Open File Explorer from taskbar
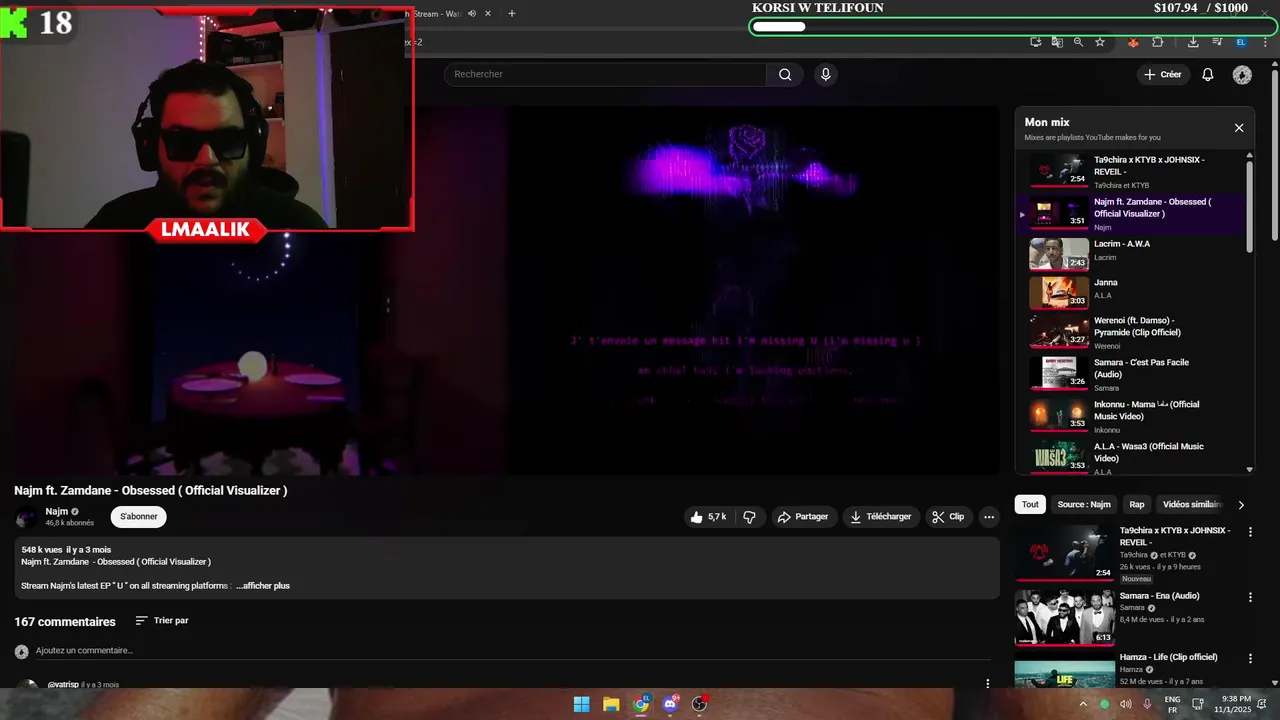The width and height of the screenshot is (1280, 720). (611, 704)
